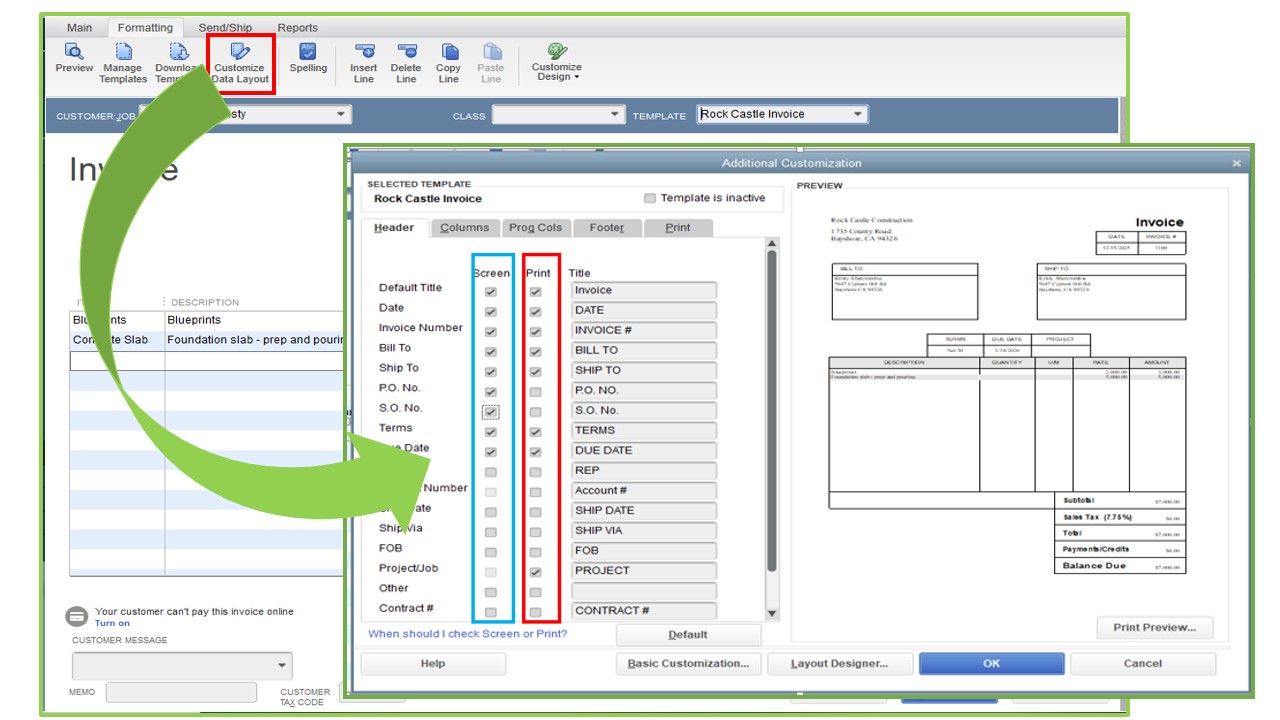Image resolution: width=1280 pixels, height=720 pixels.
Task: Open Manage Templates
Action: (x=123, y=52)
